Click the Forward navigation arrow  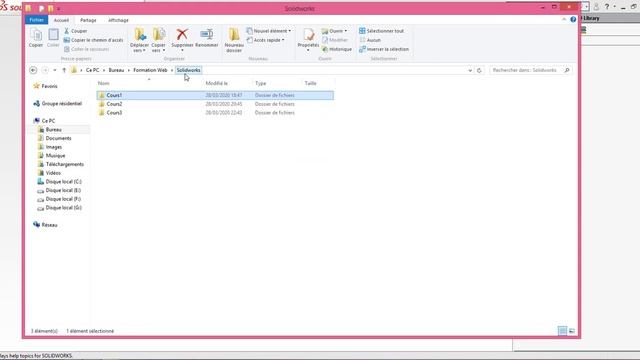45,70
